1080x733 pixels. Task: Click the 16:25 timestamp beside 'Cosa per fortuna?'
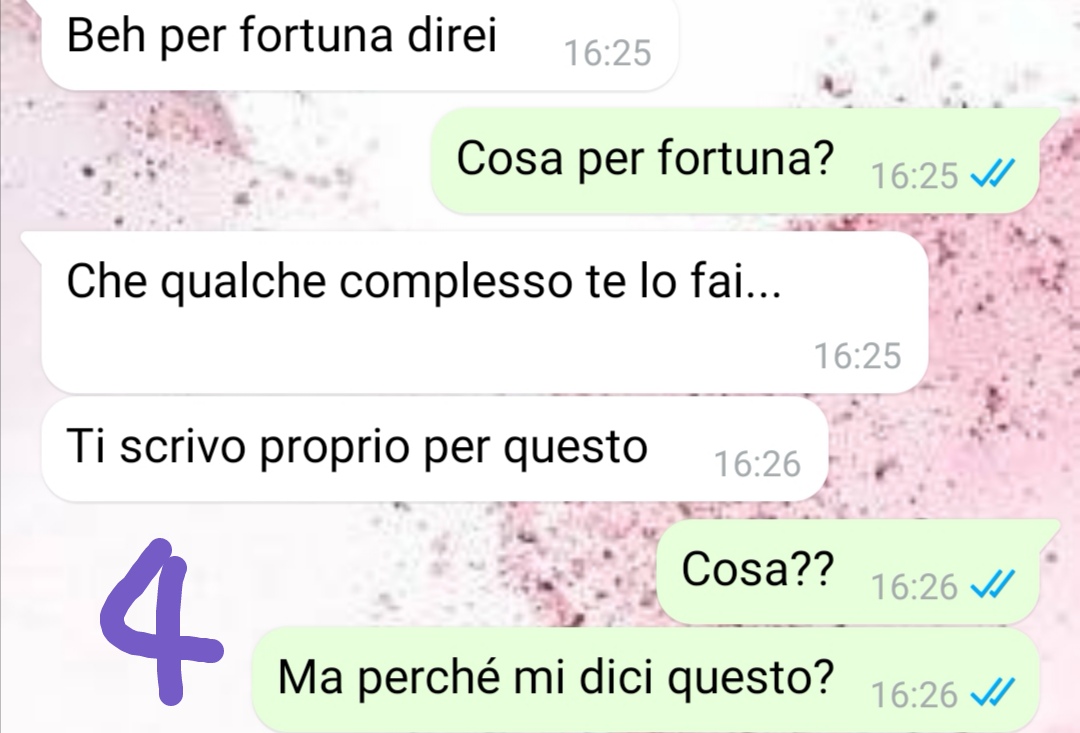tap(914, 176)
